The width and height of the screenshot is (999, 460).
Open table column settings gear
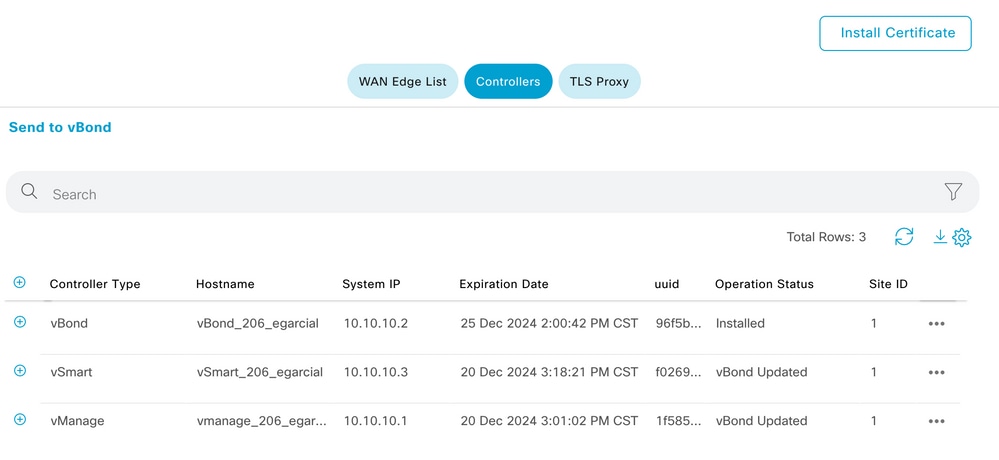coord(961,238)
